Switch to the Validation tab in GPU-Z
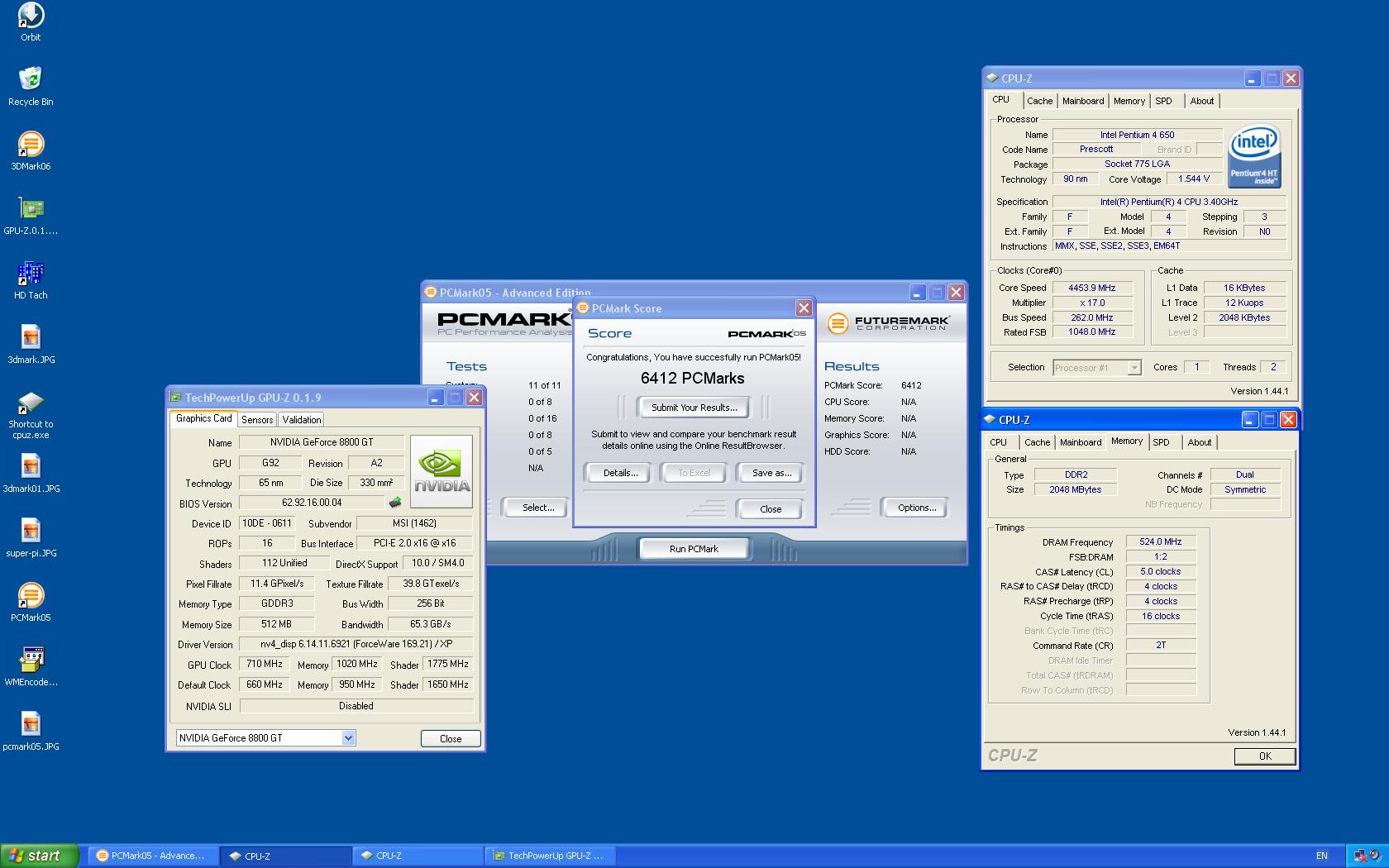This screenshot has width=1389, height=868. click(x=302, y=420)
